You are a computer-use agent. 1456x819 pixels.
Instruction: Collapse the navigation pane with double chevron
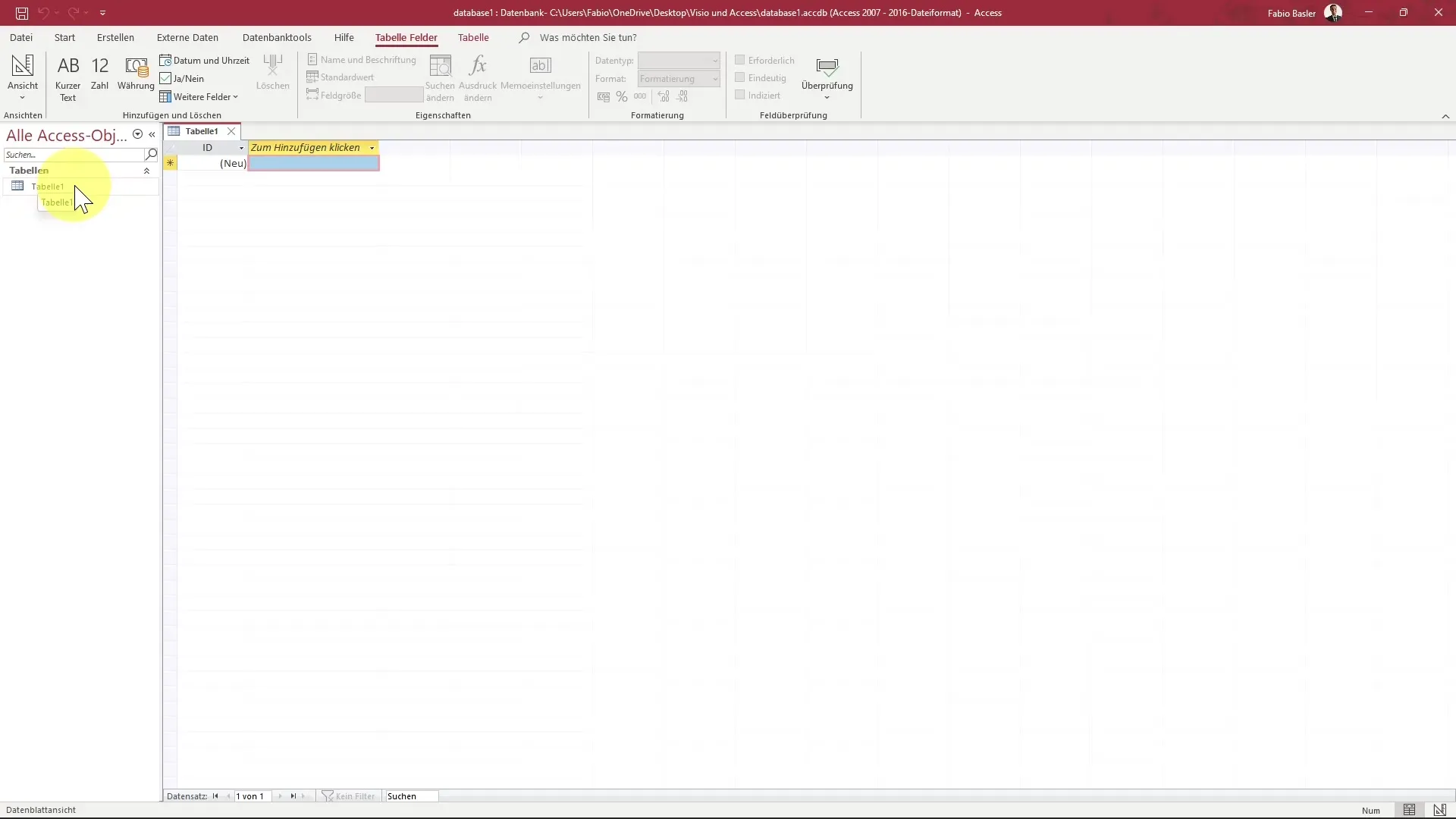click(152, 134)
